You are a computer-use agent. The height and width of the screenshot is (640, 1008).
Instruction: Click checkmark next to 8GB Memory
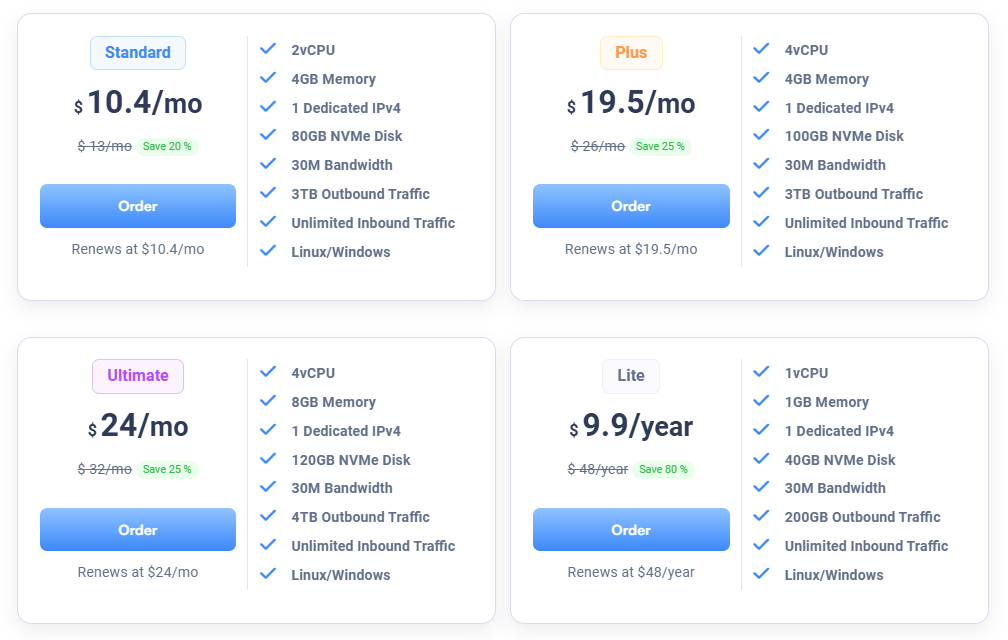click(268, 401)
